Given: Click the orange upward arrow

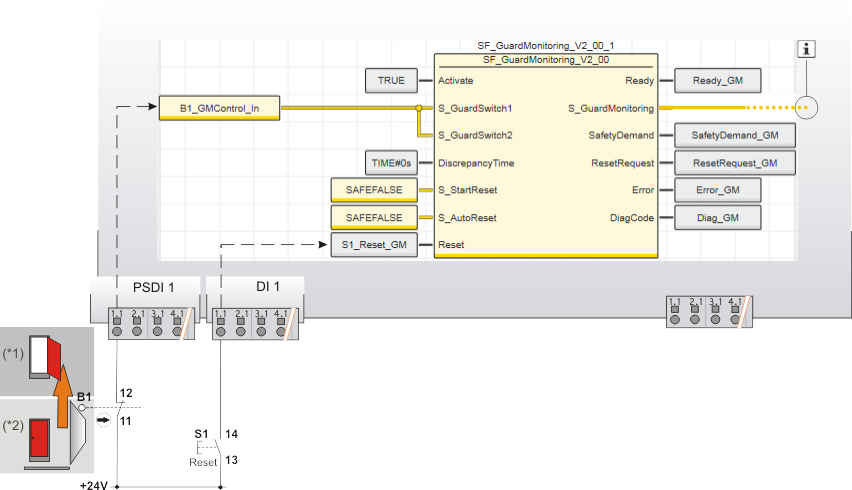Looking at the screenshot, I should tap(61, 394).
